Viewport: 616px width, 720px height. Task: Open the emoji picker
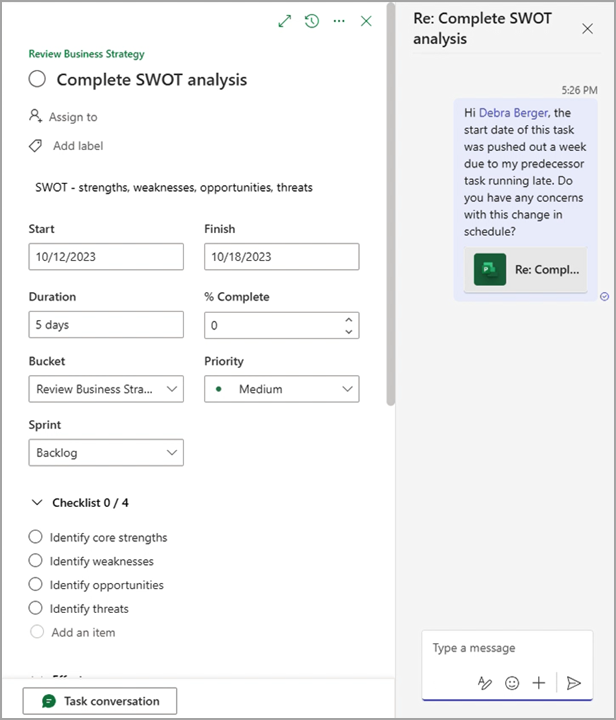(x=512, y=683)
